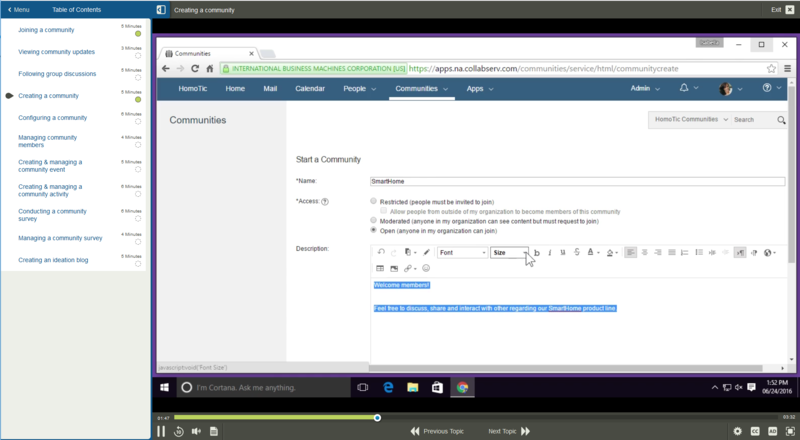The height and width of the screenshot is (440, 800).
Task: Justify text alignment
Action: point(671,253)
